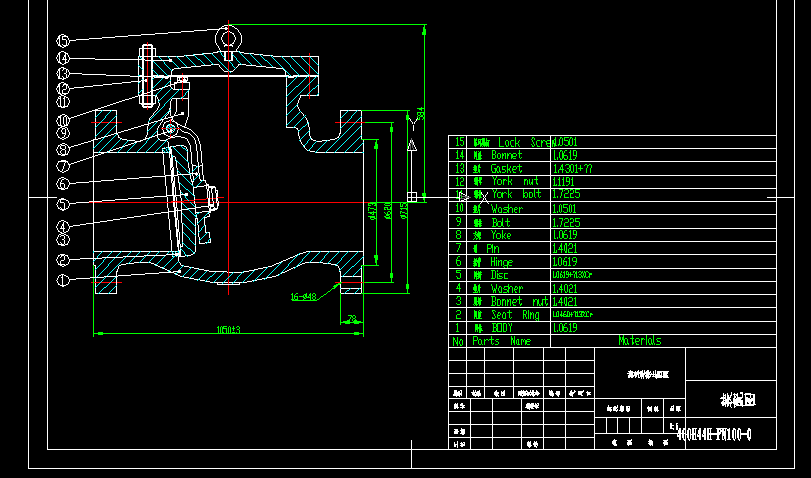Click the BODY entry in parts list
The image size is (811, 478).
[x=501, y=328]
